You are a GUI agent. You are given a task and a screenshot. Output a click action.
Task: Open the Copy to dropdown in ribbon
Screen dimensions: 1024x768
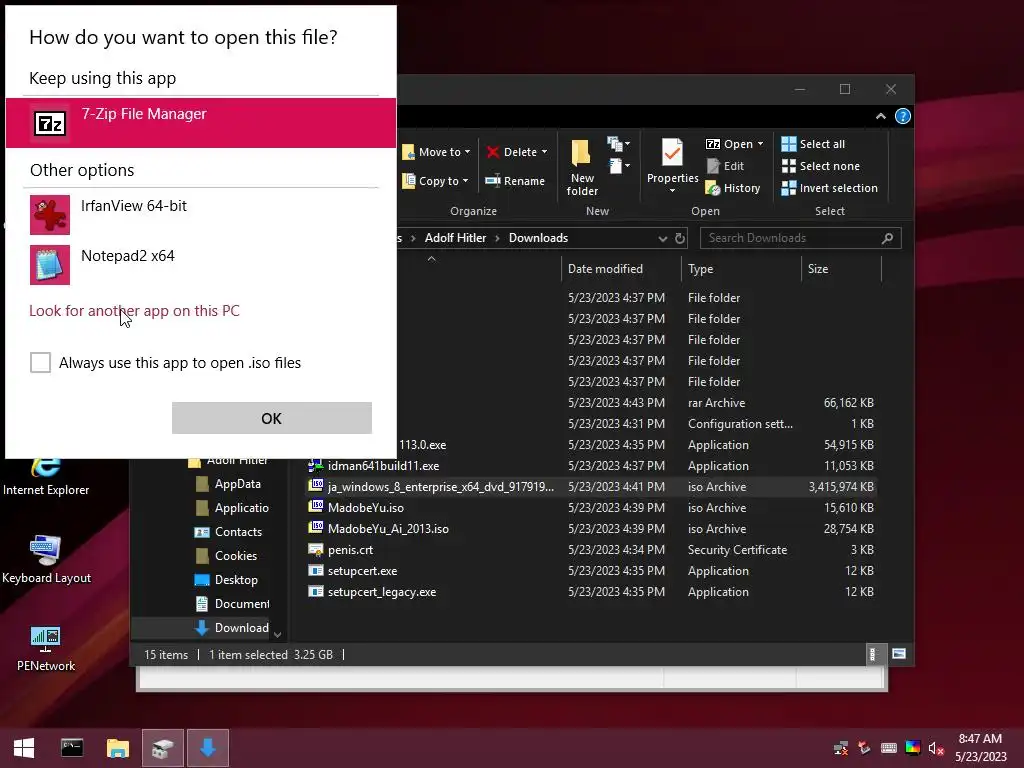pyautogui.click(x=436, y=181)
